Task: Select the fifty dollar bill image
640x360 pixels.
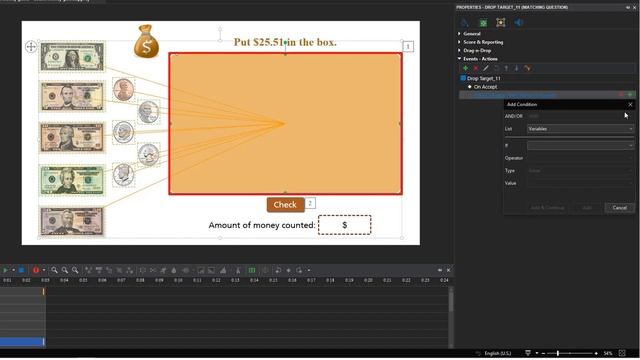Action: tap(72, 221)
